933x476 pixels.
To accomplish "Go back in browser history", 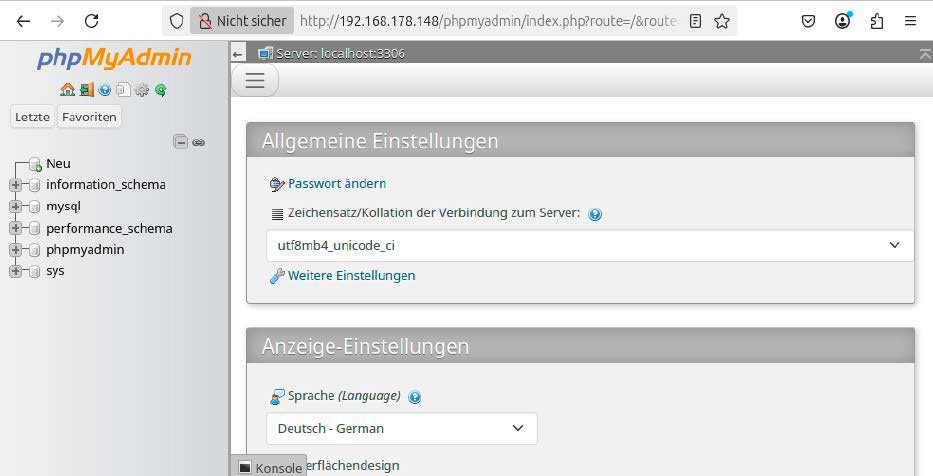I will pyautogui.click(x=23, y=21).
